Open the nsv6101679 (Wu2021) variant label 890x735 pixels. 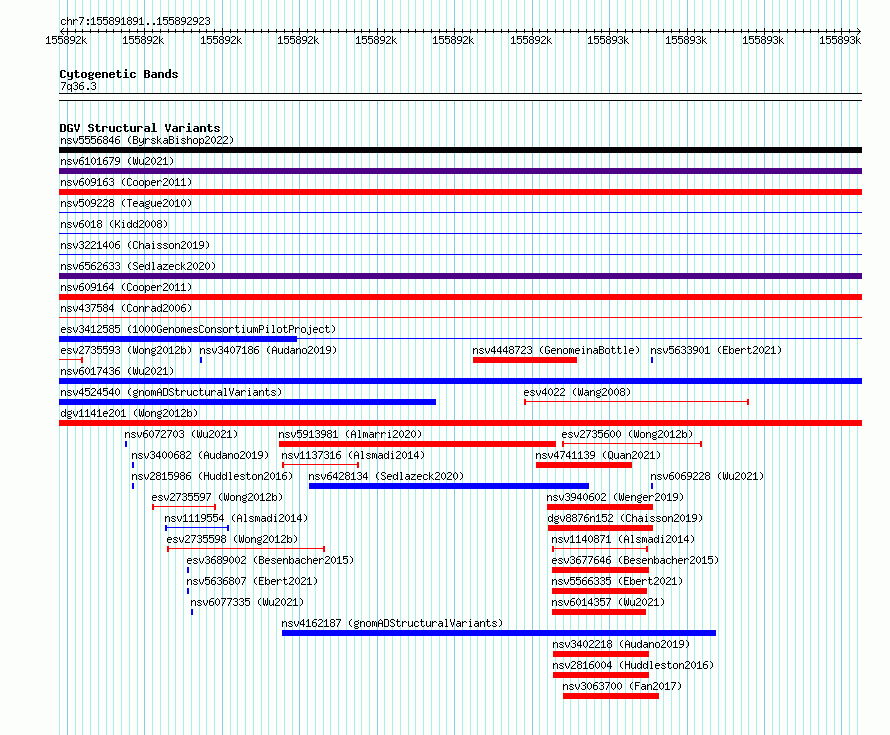point(117,161)
